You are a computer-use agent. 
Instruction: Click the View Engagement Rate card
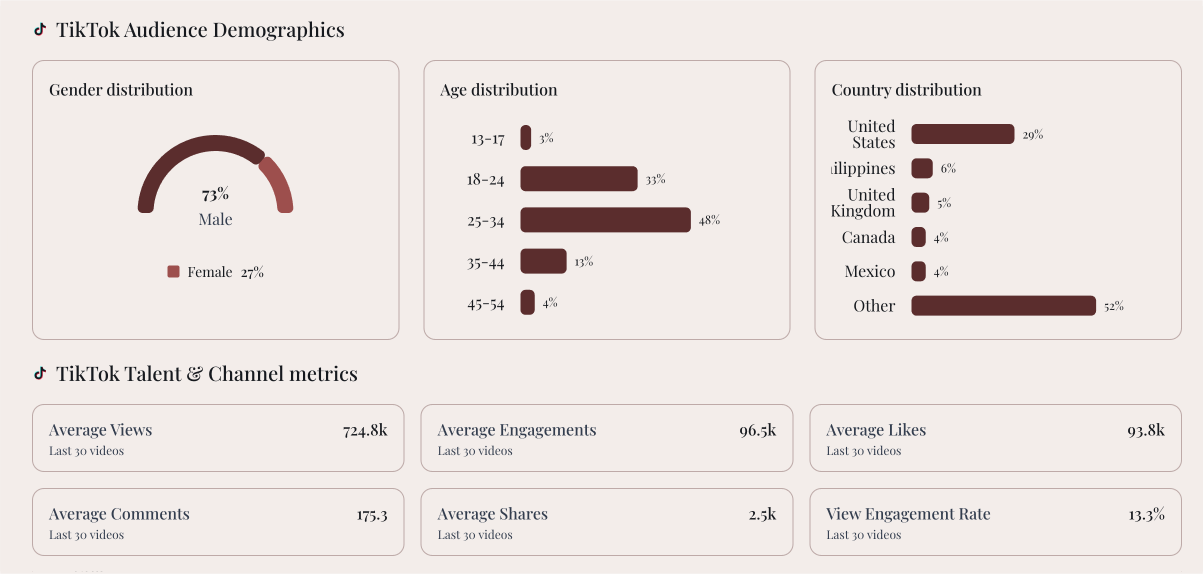coord(995,522)
